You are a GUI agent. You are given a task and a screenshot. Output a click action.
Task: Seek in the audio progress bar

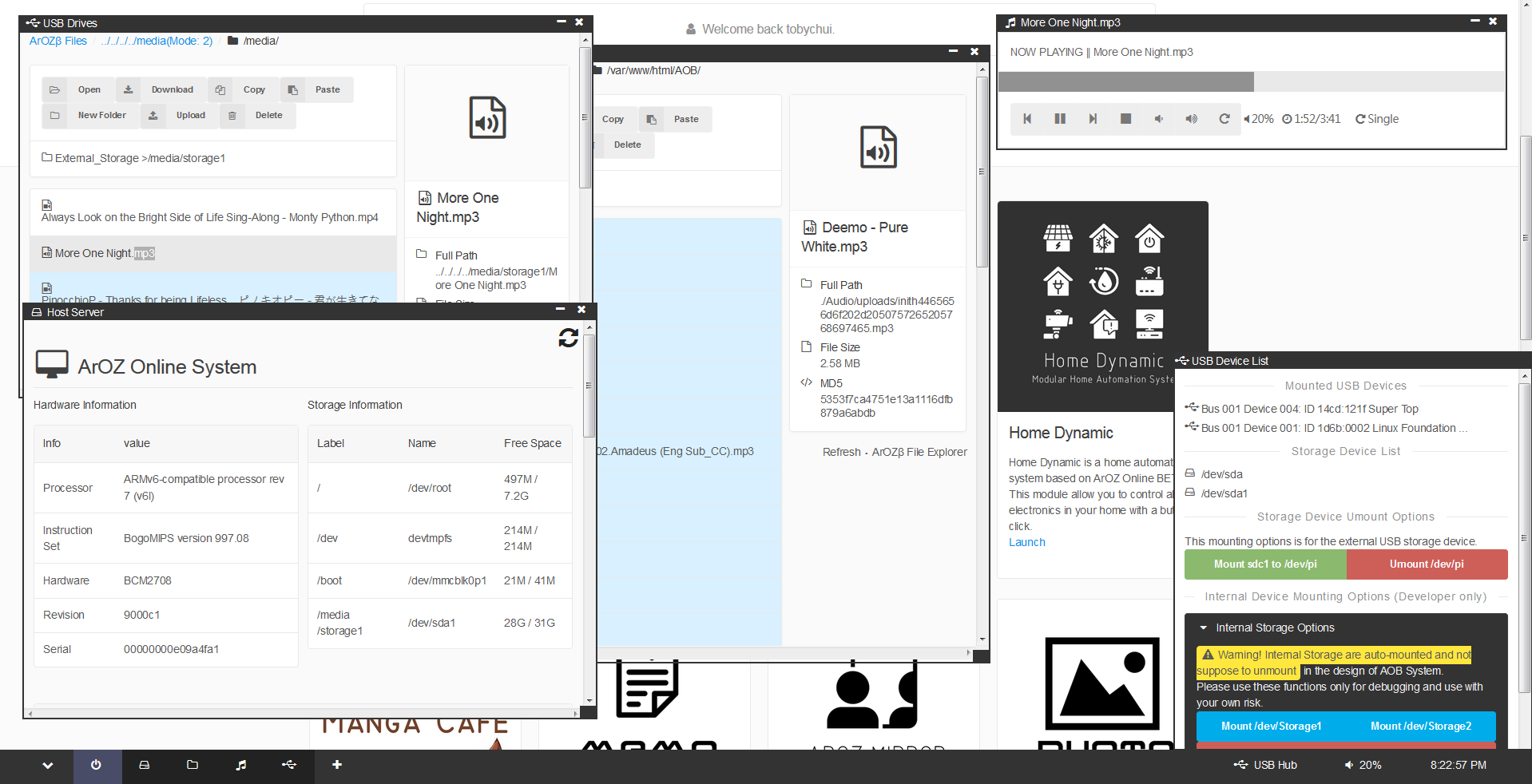[1251, 81]
